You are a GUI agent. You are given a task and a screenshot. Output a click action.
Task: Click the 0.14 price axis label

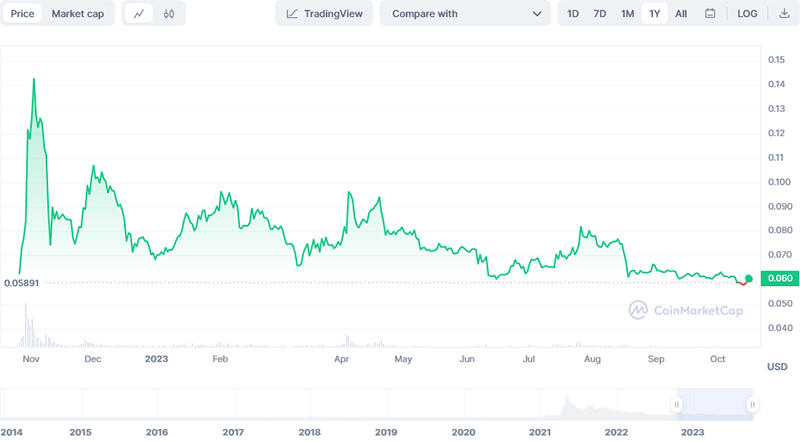(x=777, y=84)
